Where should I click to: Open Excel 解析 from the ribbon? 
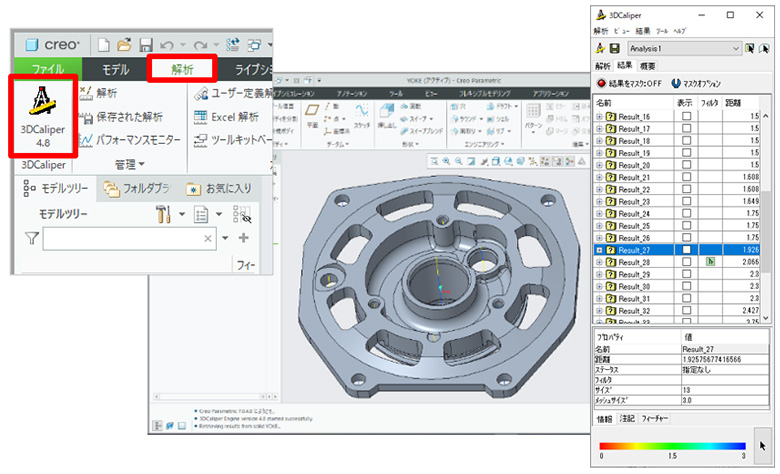(226, 117)
